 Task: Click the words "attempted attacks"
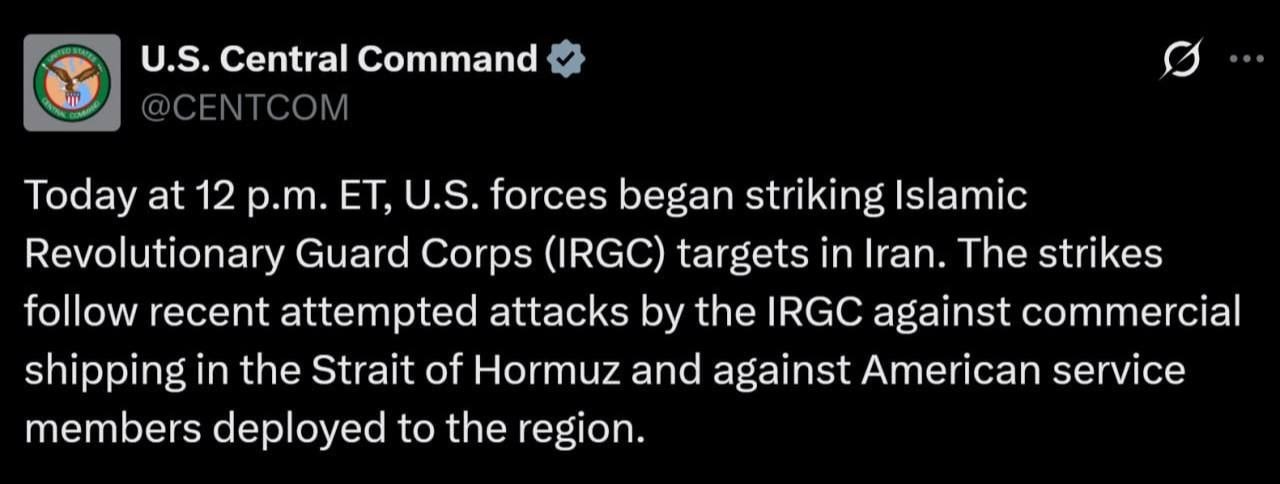click(414, 314)
